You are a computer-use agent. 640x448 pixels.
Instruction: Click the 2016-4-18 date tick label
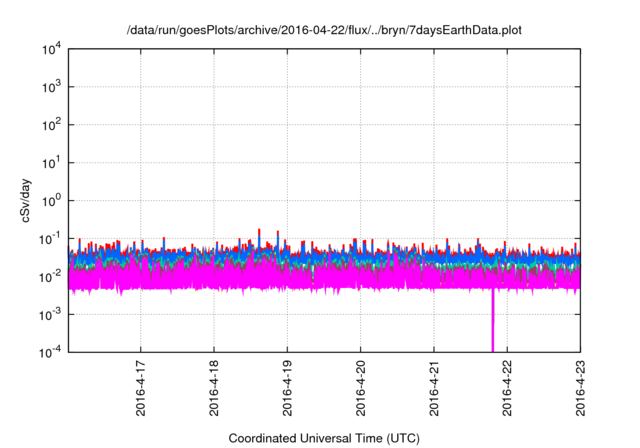214,388
